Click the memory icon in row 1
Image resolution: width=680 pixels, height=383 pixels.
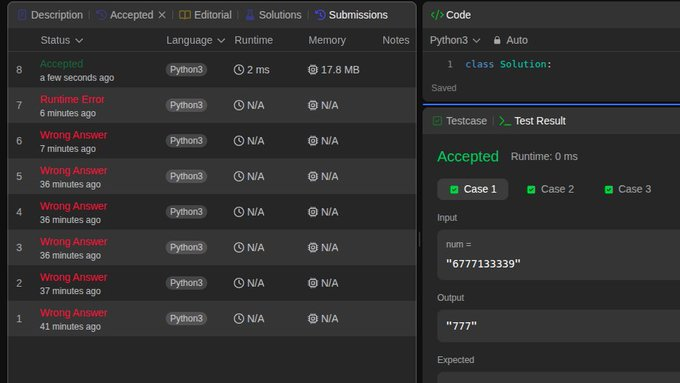[x=313, y=319]
